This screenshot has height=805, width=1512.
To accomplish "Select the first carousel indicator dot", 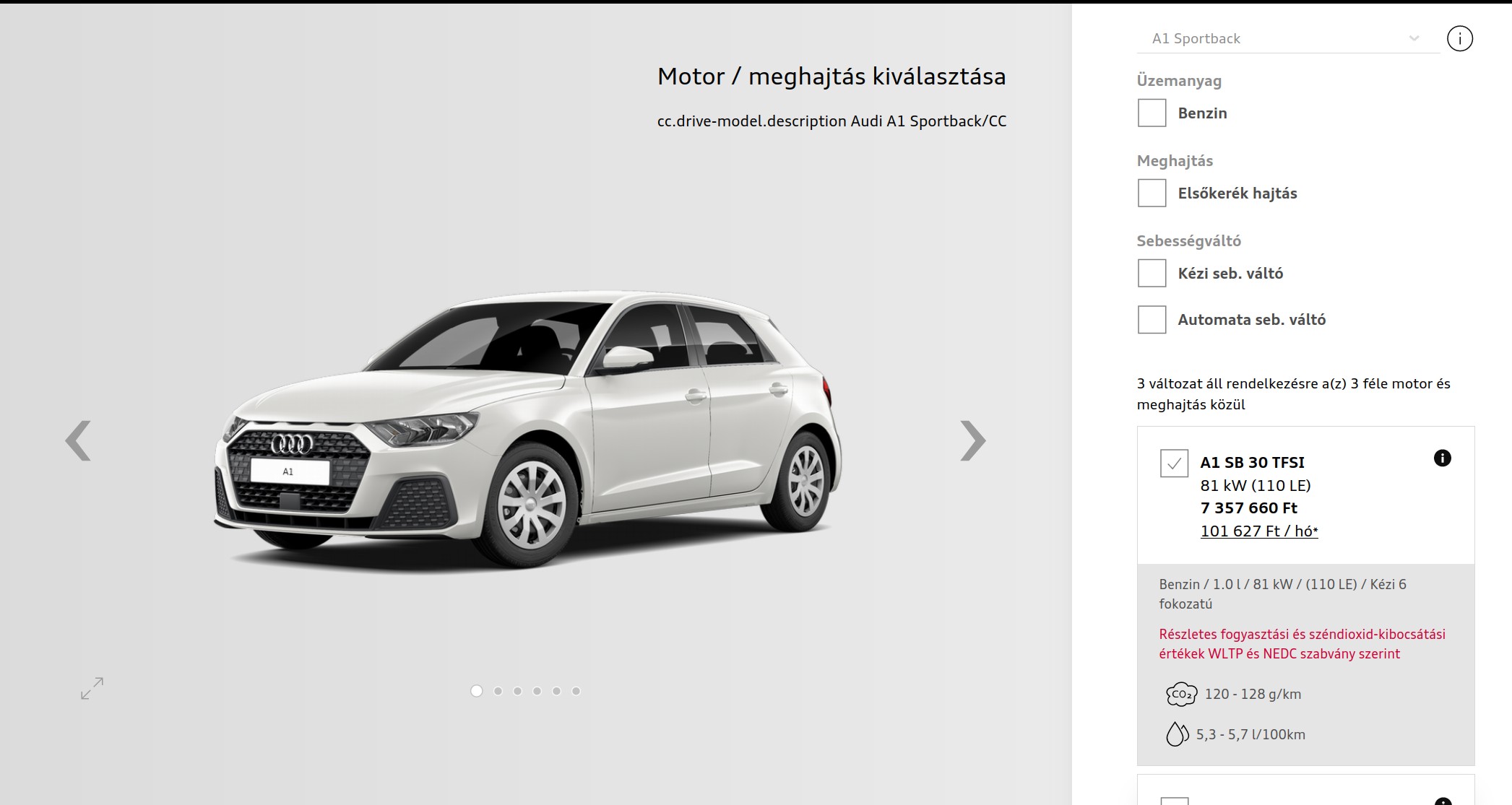I will (476, 691).
